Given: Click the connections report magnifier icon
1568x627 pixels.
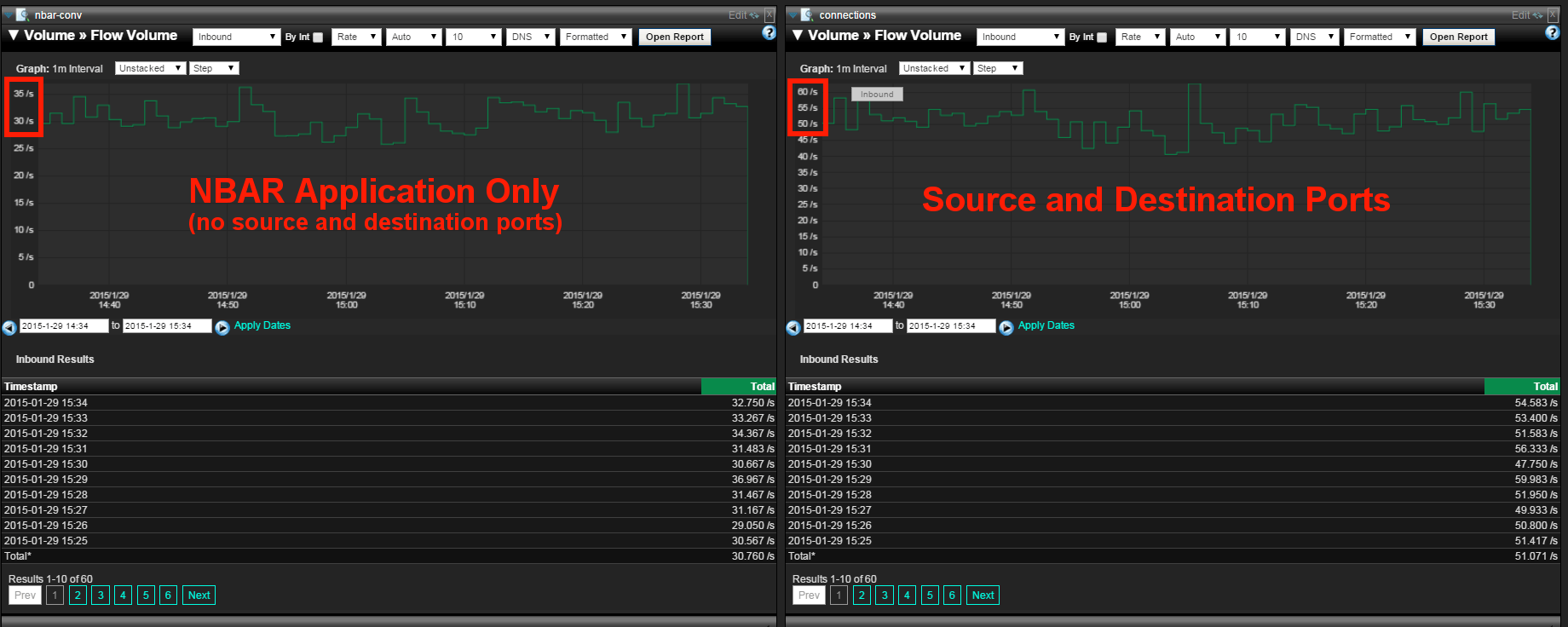Looking at the screenshot, I should pos(806,14).
